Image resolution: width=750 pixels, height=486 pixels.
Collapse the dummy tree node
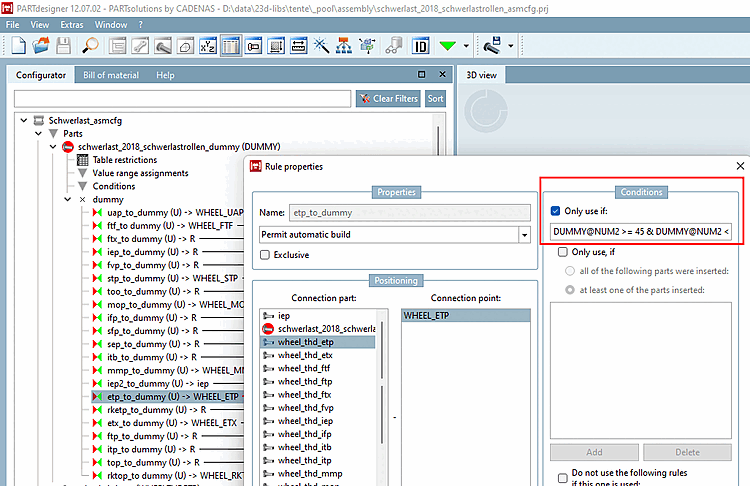point(68,199)
